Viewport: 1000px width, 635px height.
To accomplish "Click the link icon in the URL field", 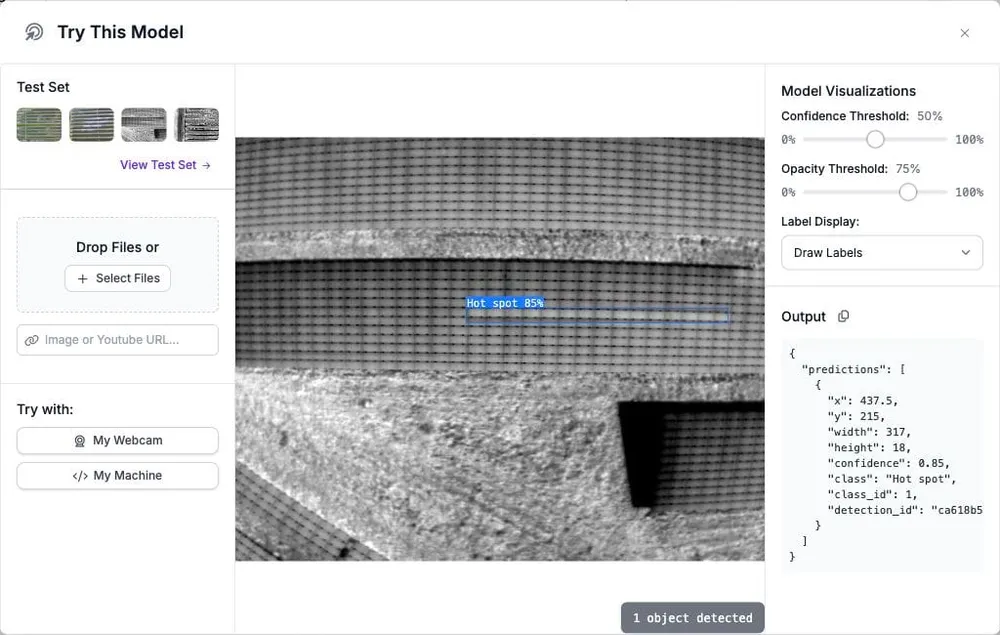I will [x=31, y=340].
